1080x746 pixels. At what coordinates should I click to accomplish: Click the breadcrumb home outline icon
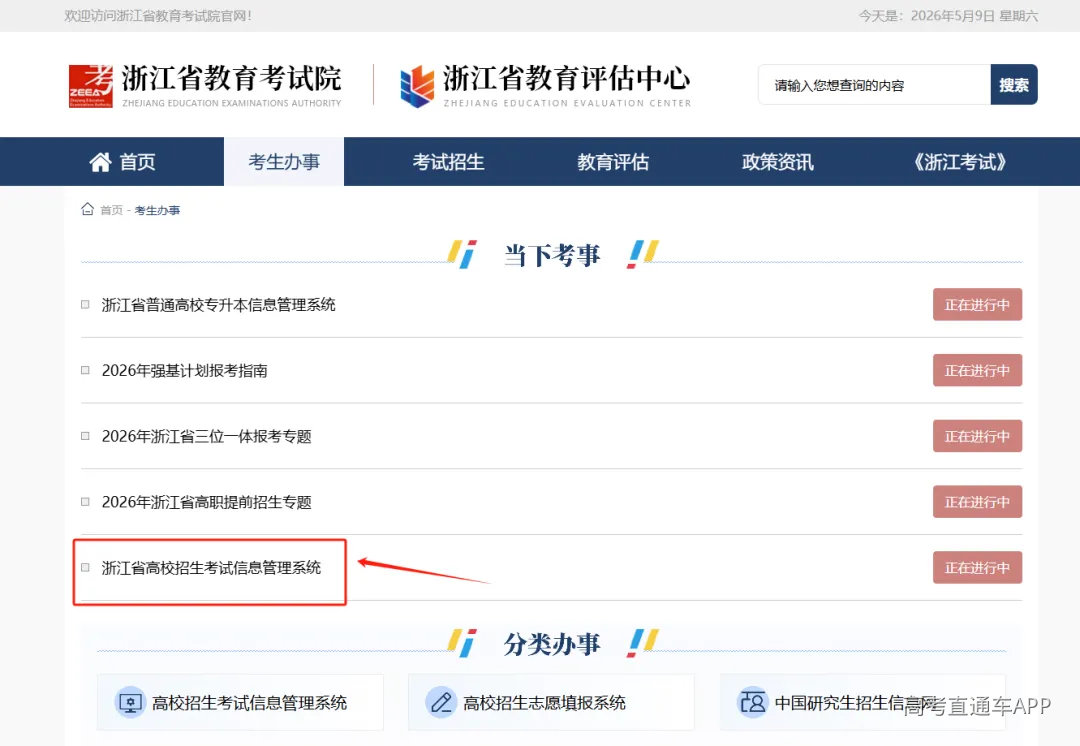point(87,209)
